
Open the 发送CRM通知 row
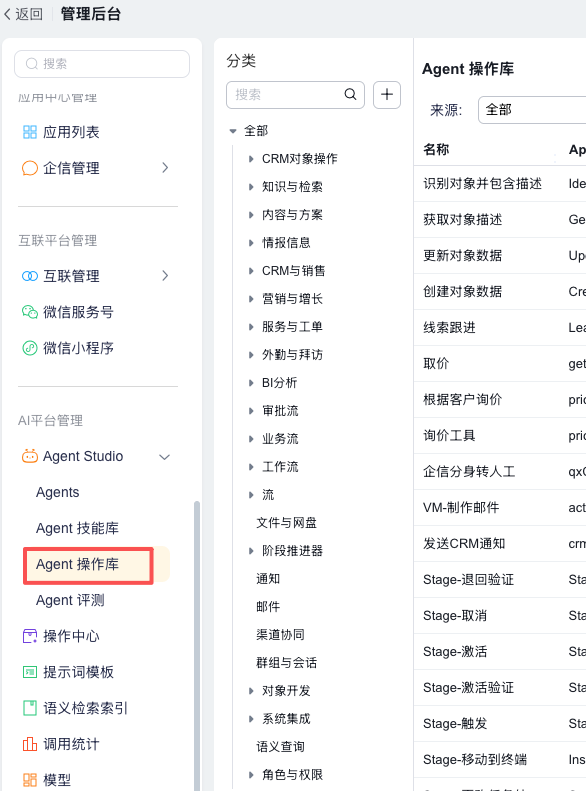point(500,544)
